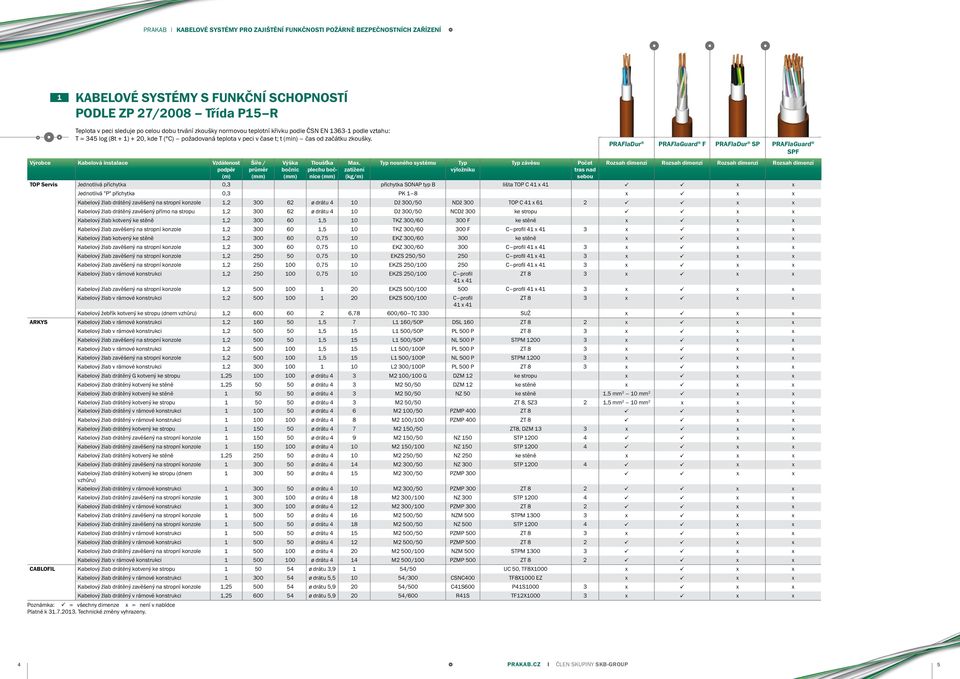Click the 'Jednotlivá příchytka' row label
This screenshot has height=679, width=960.
102,184
